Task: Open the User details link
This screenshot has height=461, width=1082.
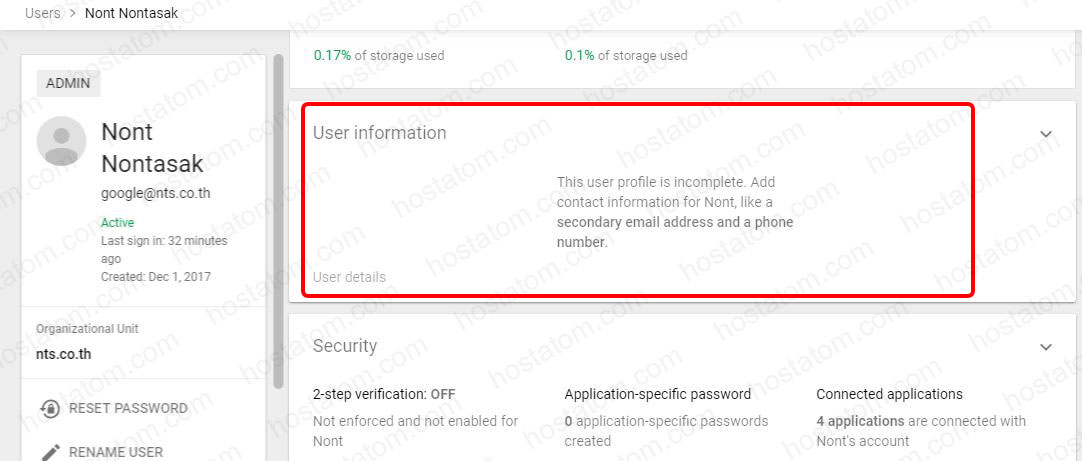Action: click(349, 277)
